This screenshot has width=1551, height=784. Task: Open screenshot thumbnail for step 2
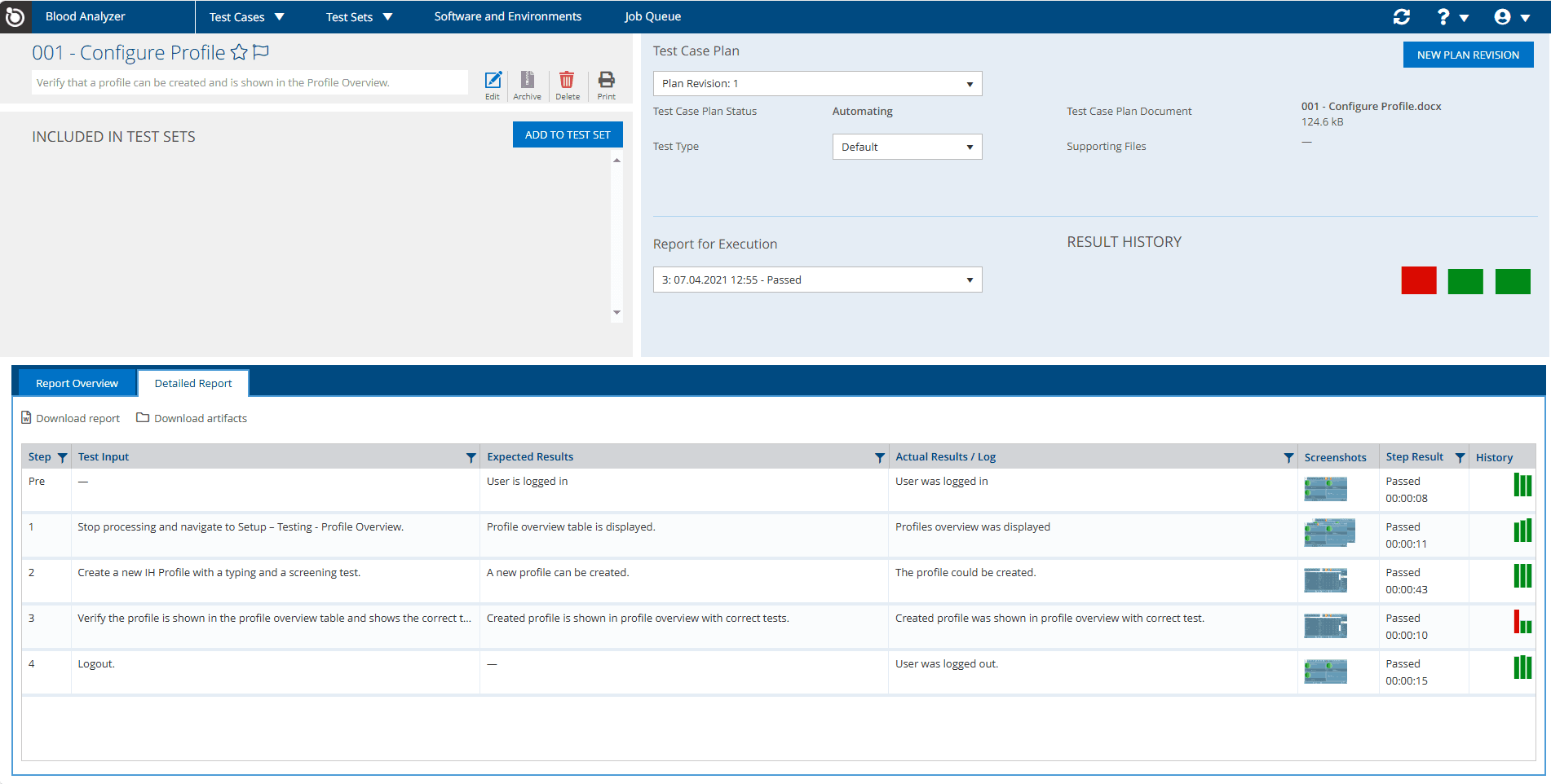tap(1325, 580)
